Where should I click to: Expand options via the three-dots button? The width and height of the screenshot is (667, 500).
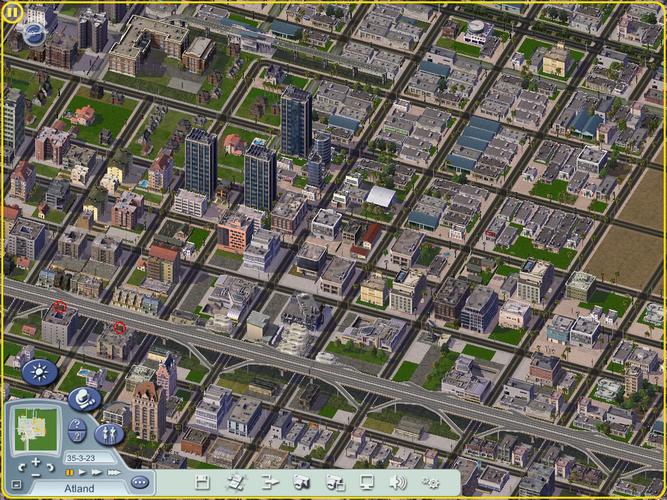(x=140, y=482)
